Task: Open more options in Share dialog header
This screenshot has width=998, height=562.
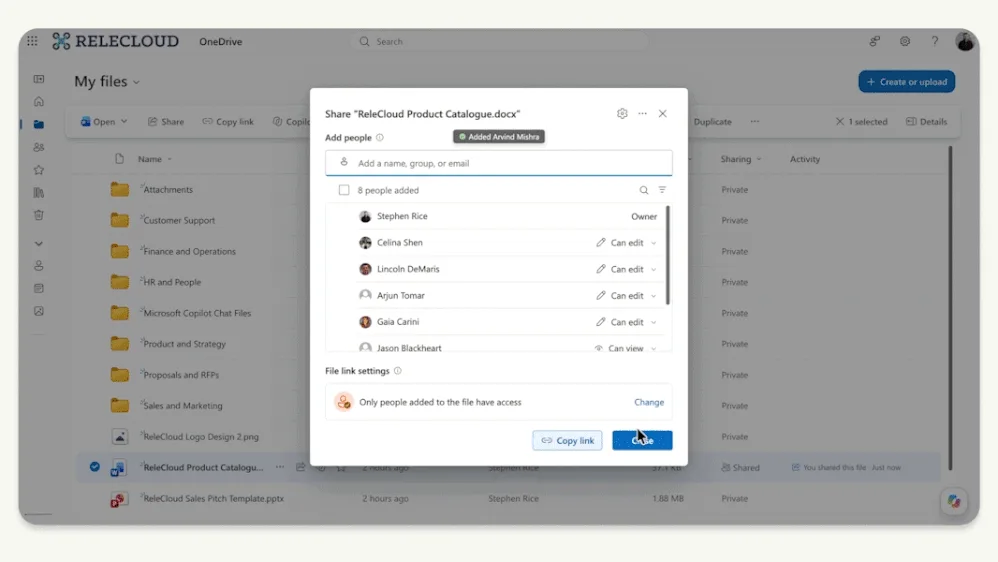Action: point(642,113)
